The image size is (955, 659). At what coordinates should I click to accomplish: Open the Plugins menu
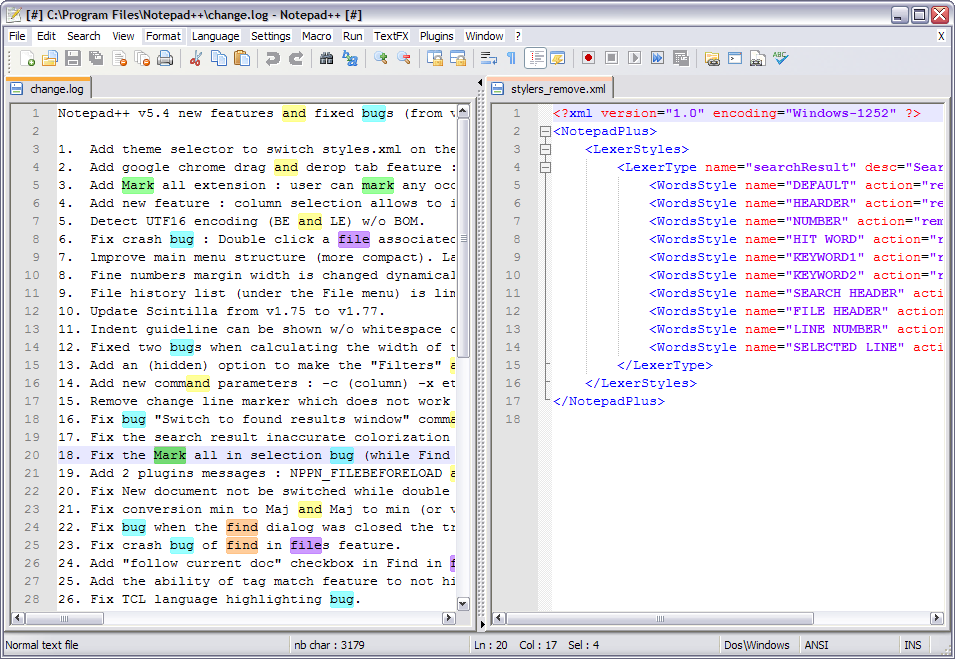436,36
